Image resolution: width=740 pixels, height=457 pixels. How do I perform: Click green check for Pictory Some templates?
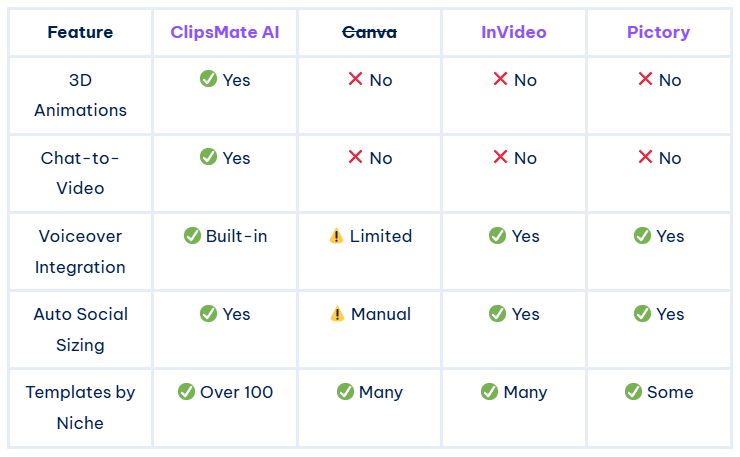[633, 392]
